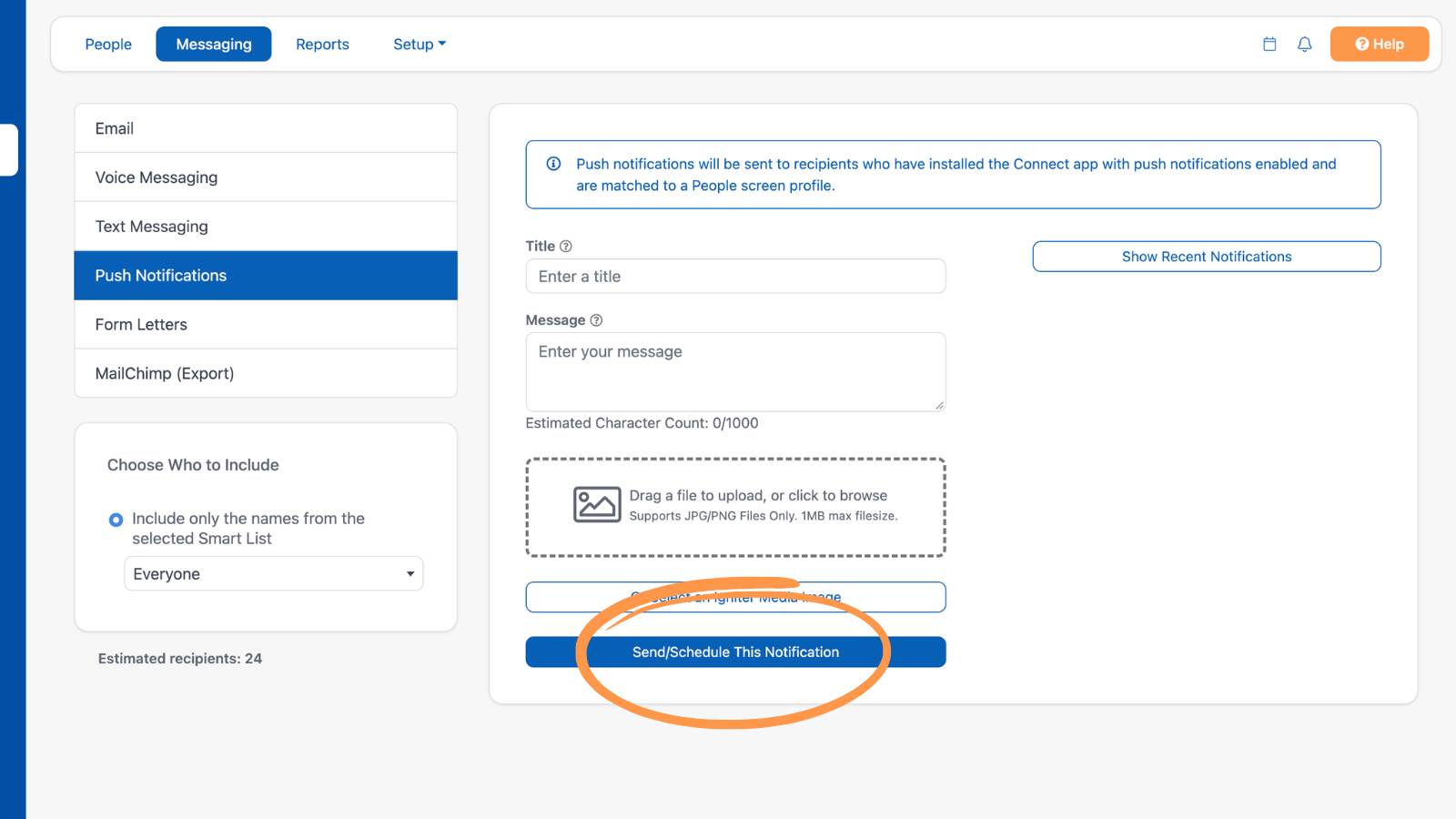Click Show Recent Notifications button

click(1207, 257)
